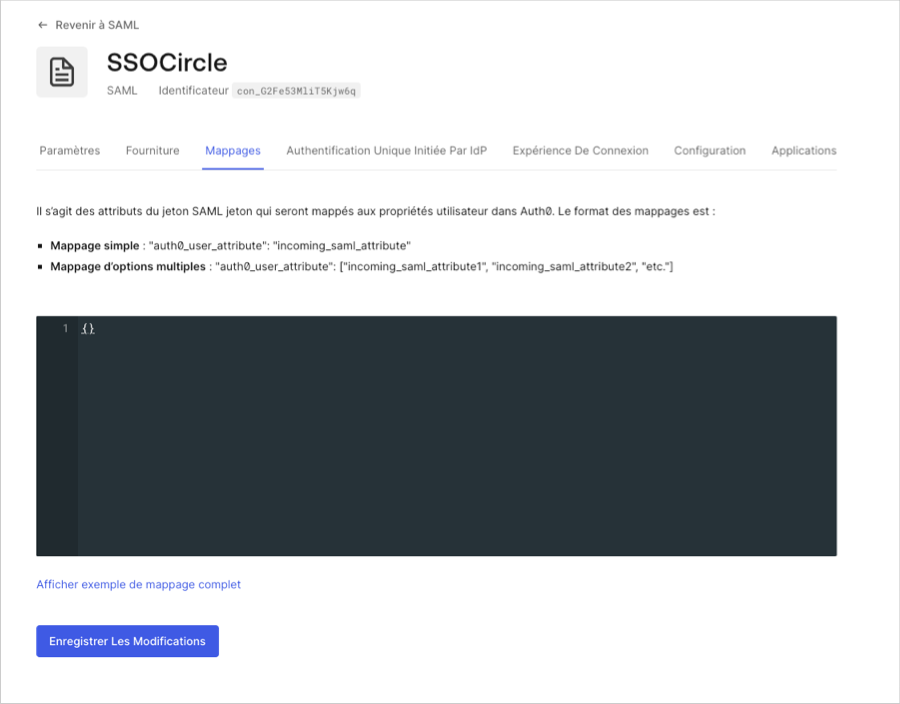Open the full mapping example link
The height and width of the screenshot is (704, 900).
click(138, 584)
